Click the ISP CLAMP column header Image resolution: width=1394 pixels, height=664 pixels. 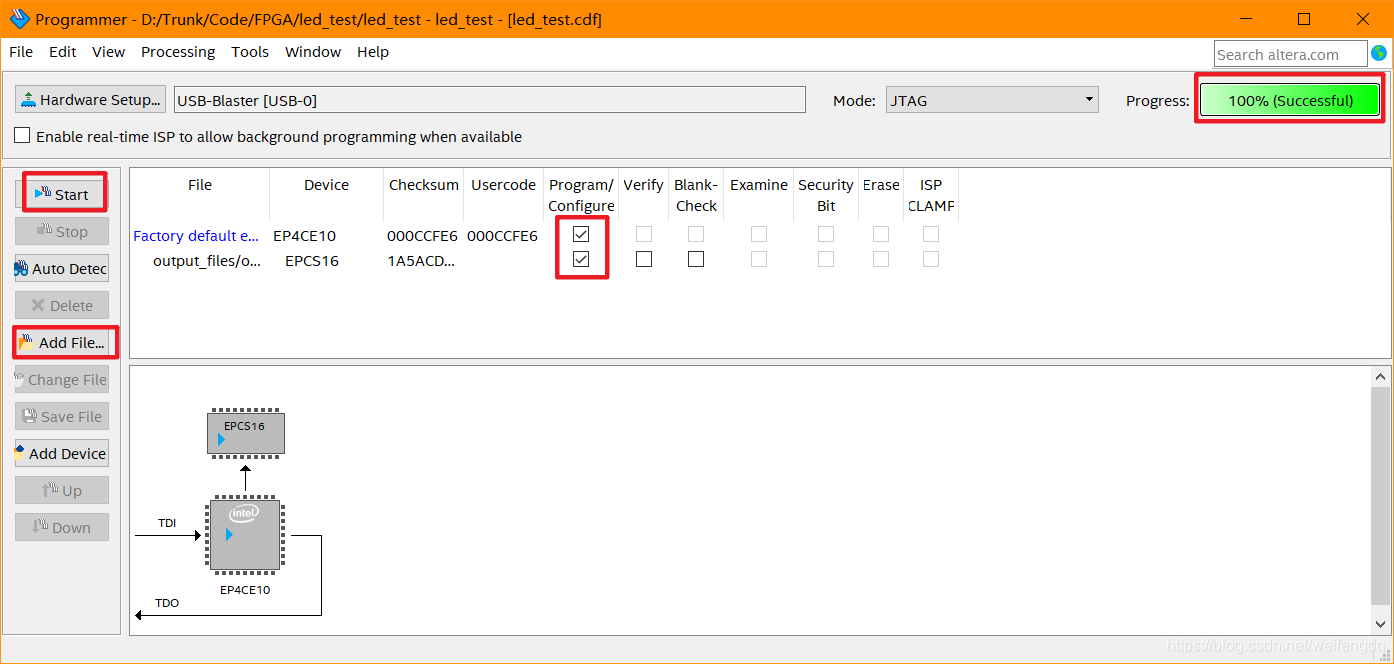click(931, 195)
